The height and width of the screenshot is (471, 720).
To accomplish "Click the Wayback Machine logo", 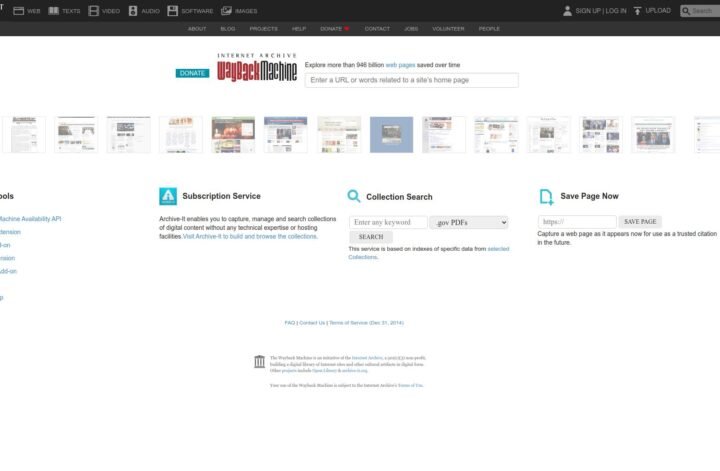I will pyautogui.click(x=257, y=68).
